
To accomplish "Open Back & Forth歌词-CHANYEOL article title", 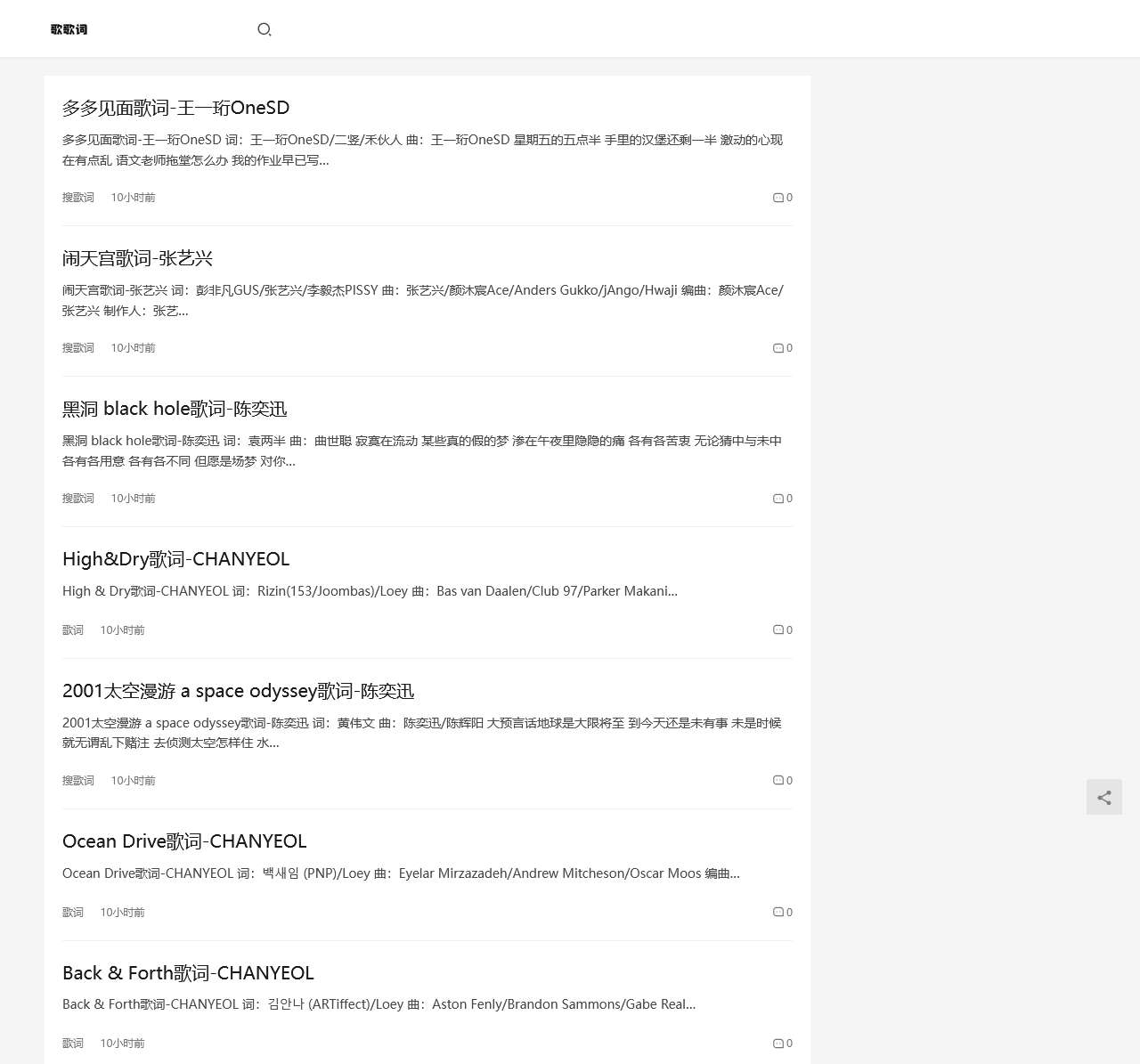I will pos(188,973).
